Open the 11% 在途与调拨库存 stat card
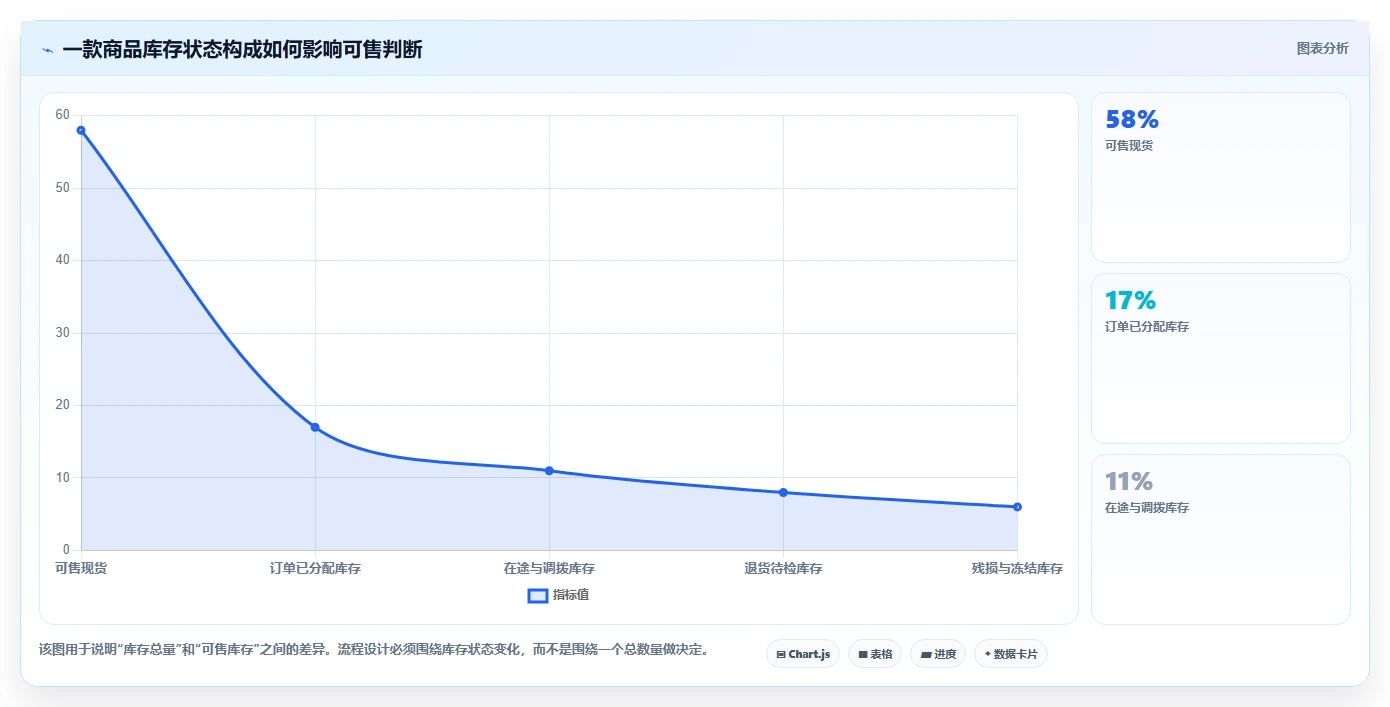 tap(1221, 540)
